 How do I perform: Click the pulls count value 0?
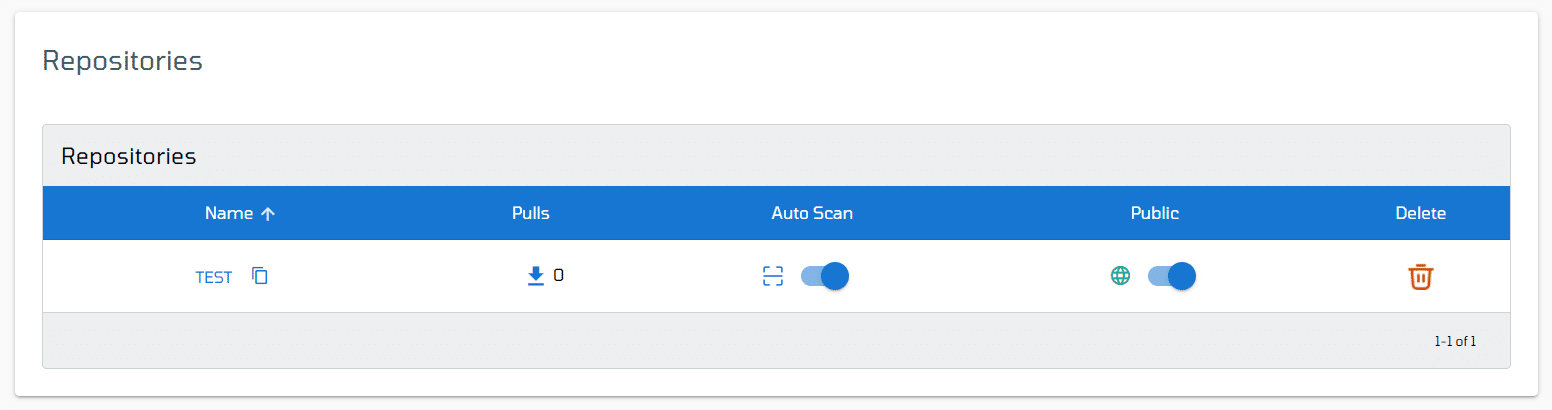coord(558,275)
